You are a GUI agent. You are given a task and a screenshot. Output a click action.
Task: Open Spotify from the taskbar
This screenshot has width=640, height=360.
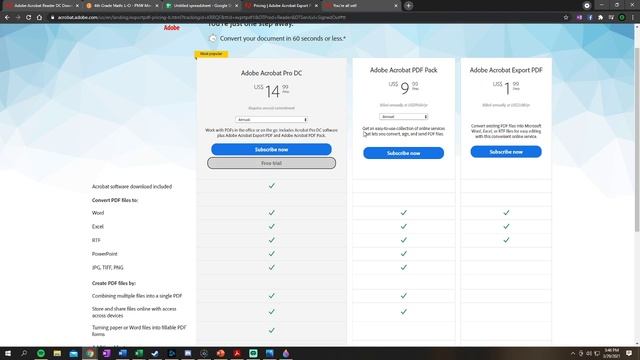[x=41, y=353]
